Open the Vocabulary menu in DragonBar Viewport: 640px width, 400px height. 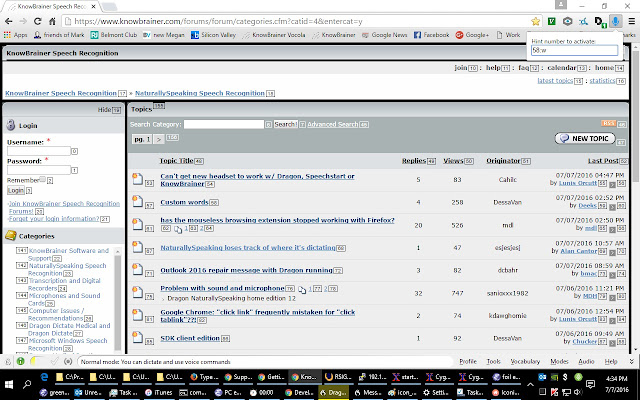click(x=525, y=361)
